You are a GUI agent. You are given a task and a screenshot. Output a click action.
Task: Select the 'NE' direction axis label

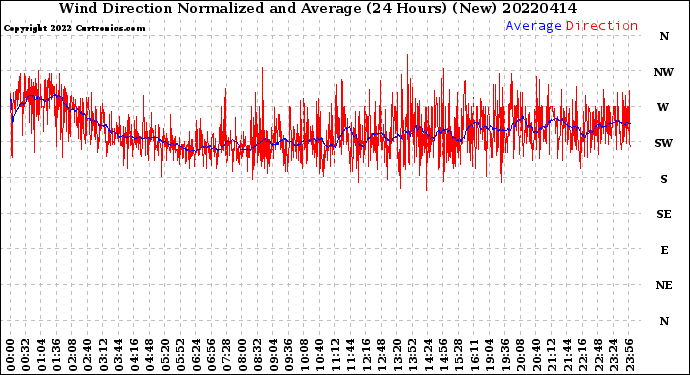(664, 286)
